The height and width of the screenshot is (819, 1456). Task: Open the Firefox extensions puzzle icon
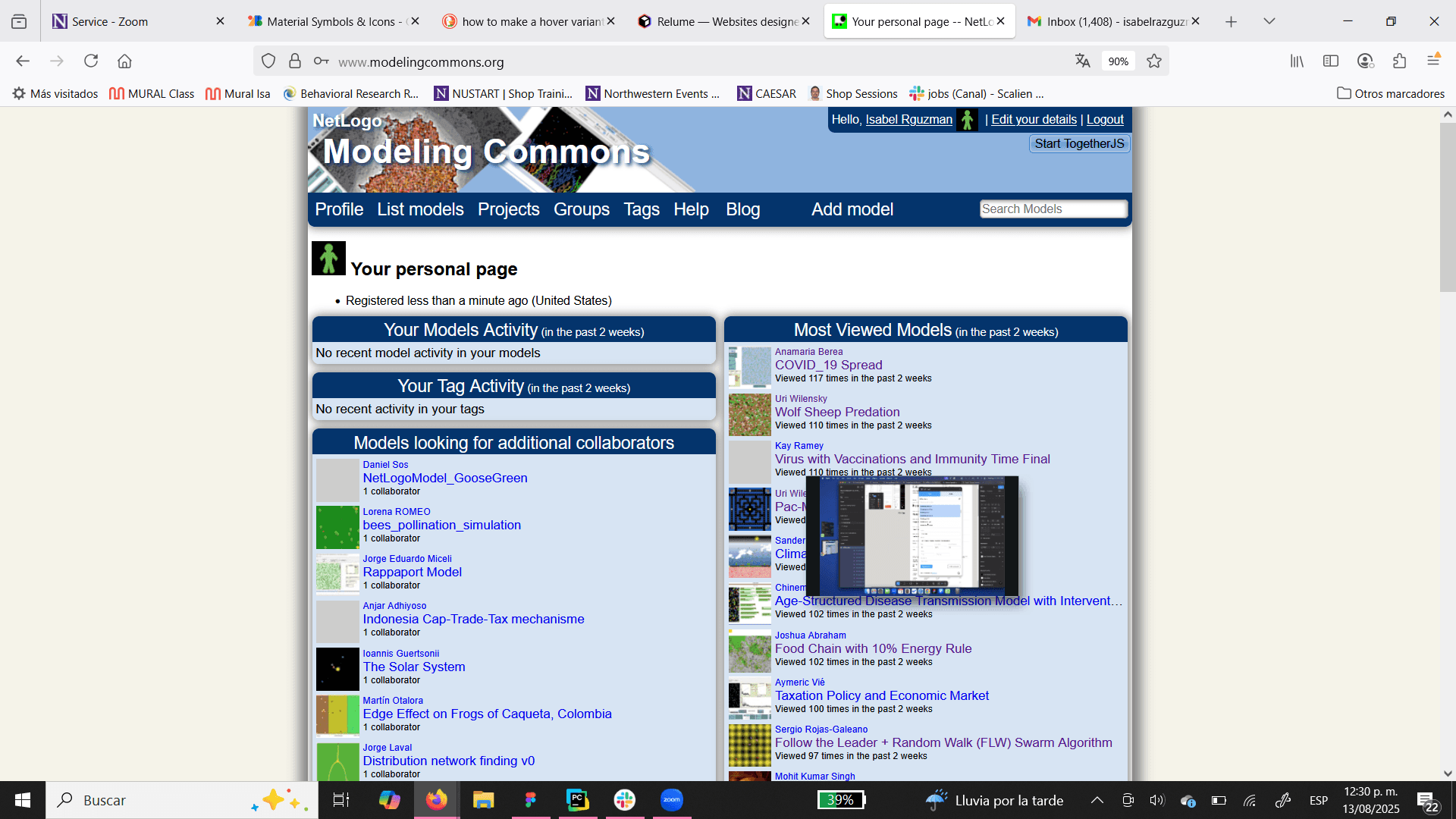point(1399,61)
